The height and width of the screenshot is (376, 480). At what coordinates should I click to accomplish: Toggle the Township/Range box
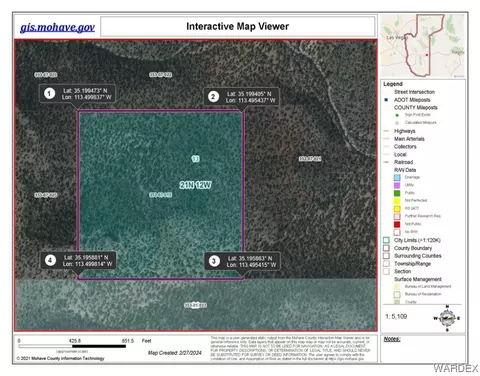[x=386, y=264]
